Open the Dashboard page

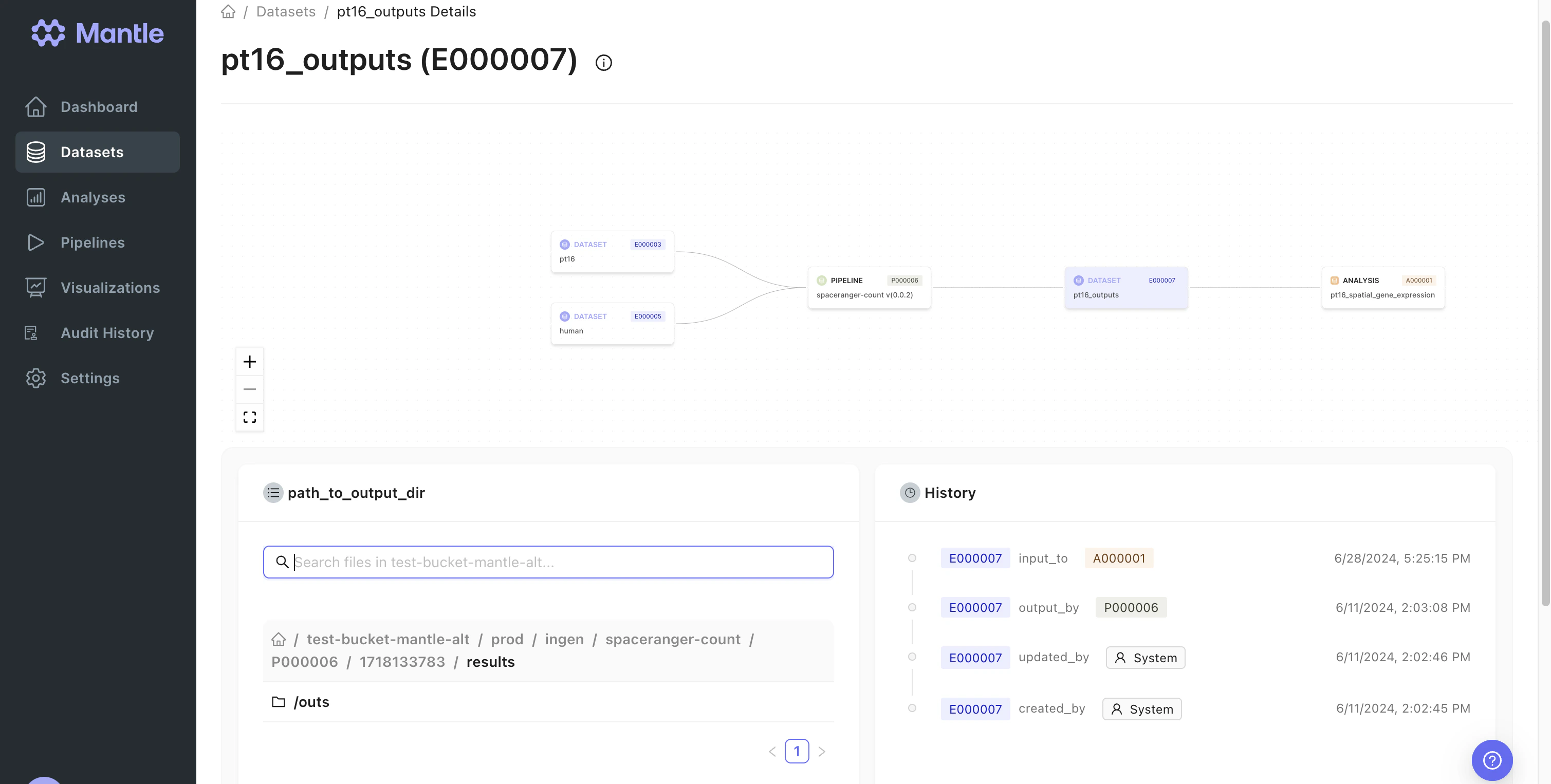[x=98, y=107]
